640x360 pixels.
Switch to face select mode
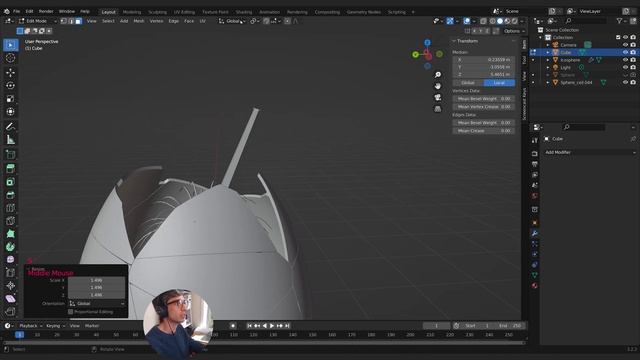click(x=78, y=21)
